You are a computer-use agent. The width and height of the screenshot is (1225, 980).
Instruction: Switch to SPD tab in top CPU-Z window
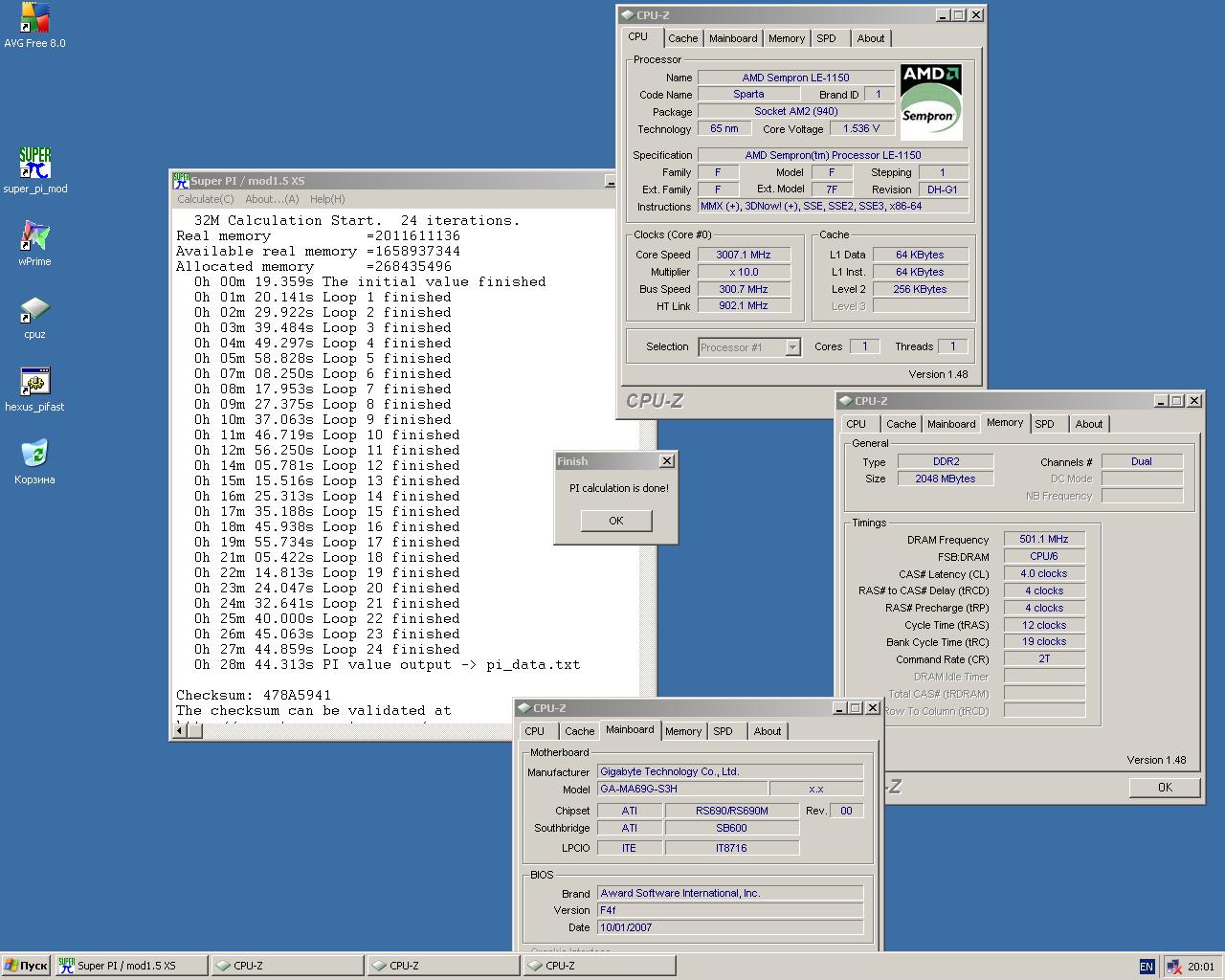(x=827, y=38)
